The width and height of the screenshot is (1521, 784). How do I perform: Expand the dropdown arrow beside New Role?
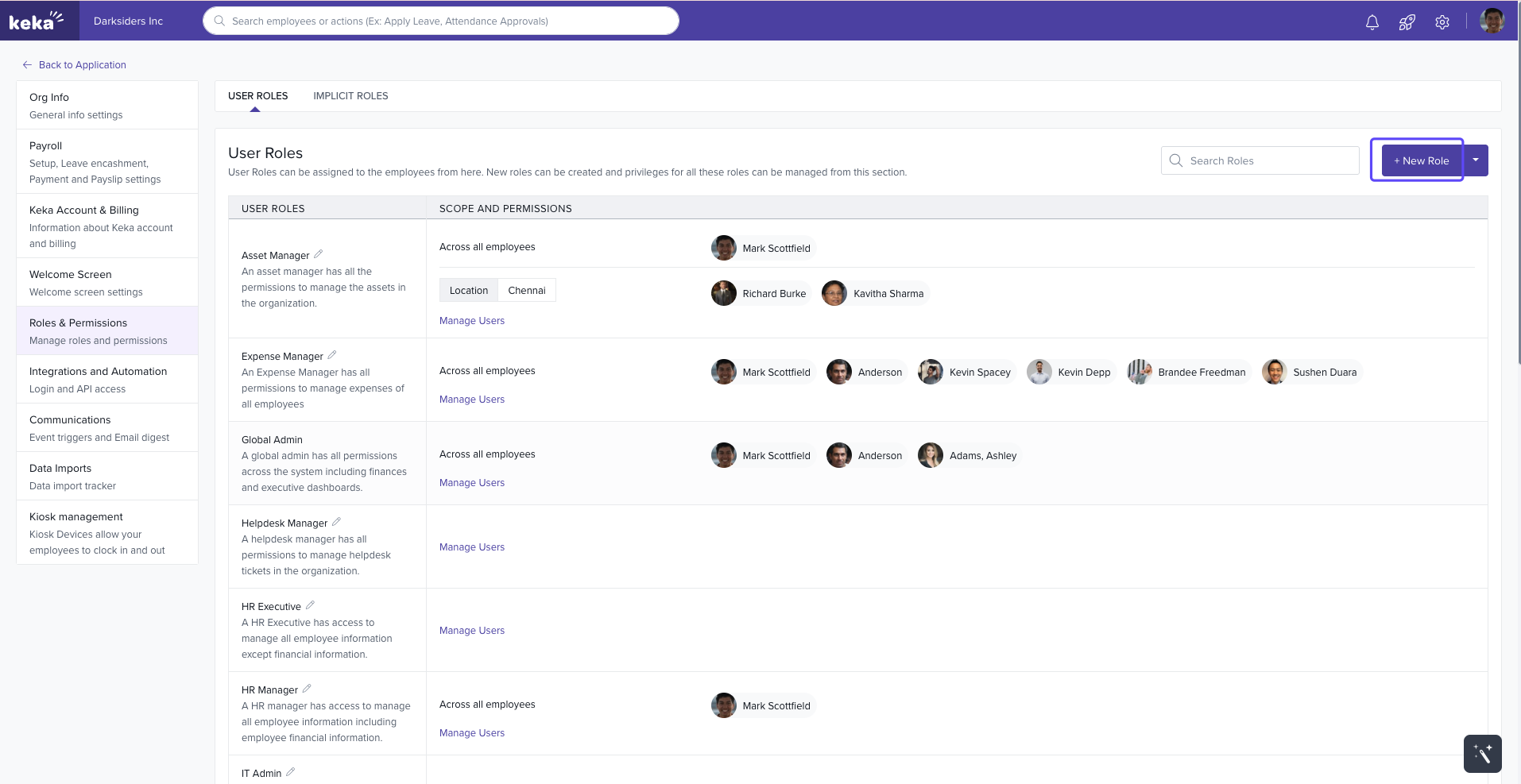click(x=1476, y=160)
